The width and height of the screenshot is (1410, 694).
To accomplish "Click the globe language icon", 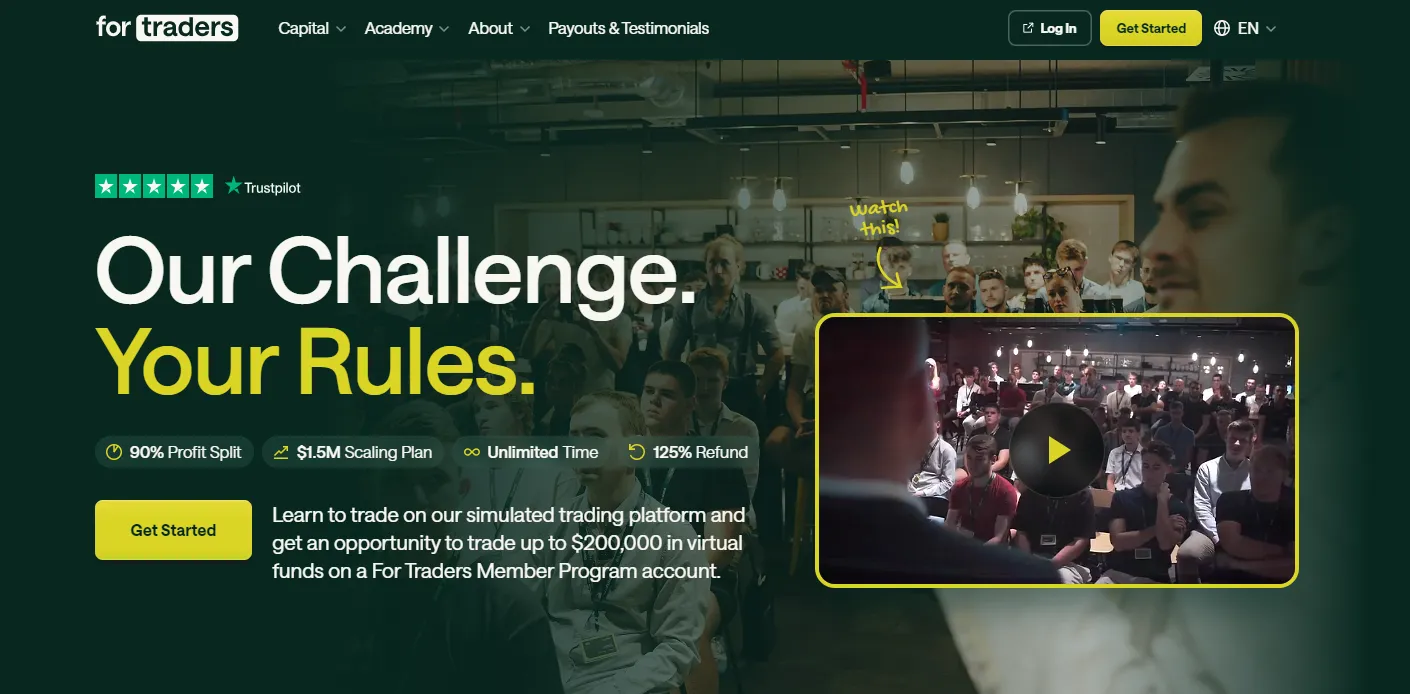I will pos(1222,28).
